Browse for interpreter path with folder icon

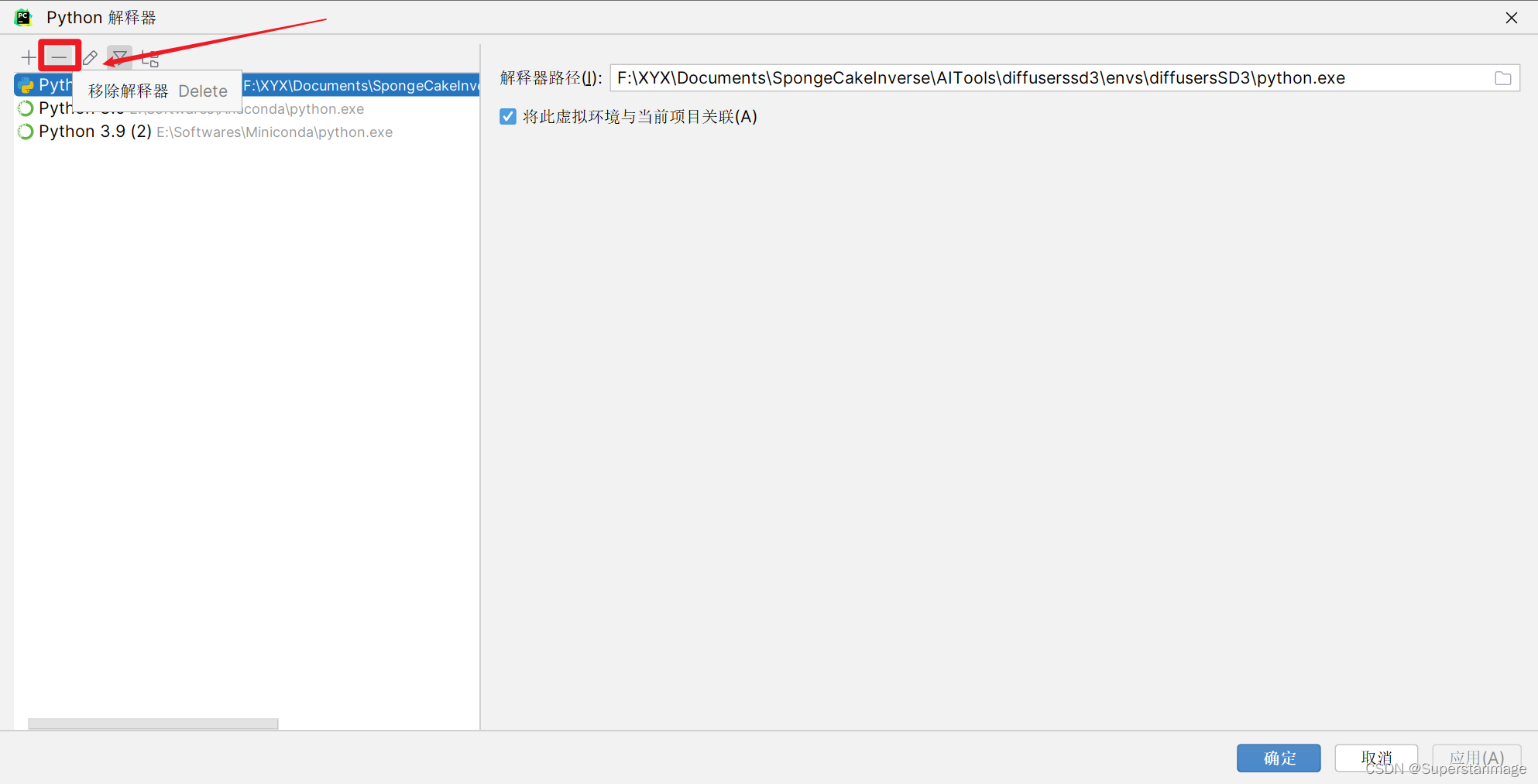[1502, 78]
